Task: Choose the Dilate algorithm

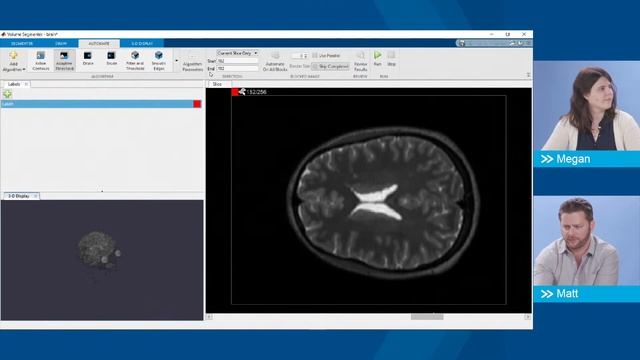Action: (88, 59)
